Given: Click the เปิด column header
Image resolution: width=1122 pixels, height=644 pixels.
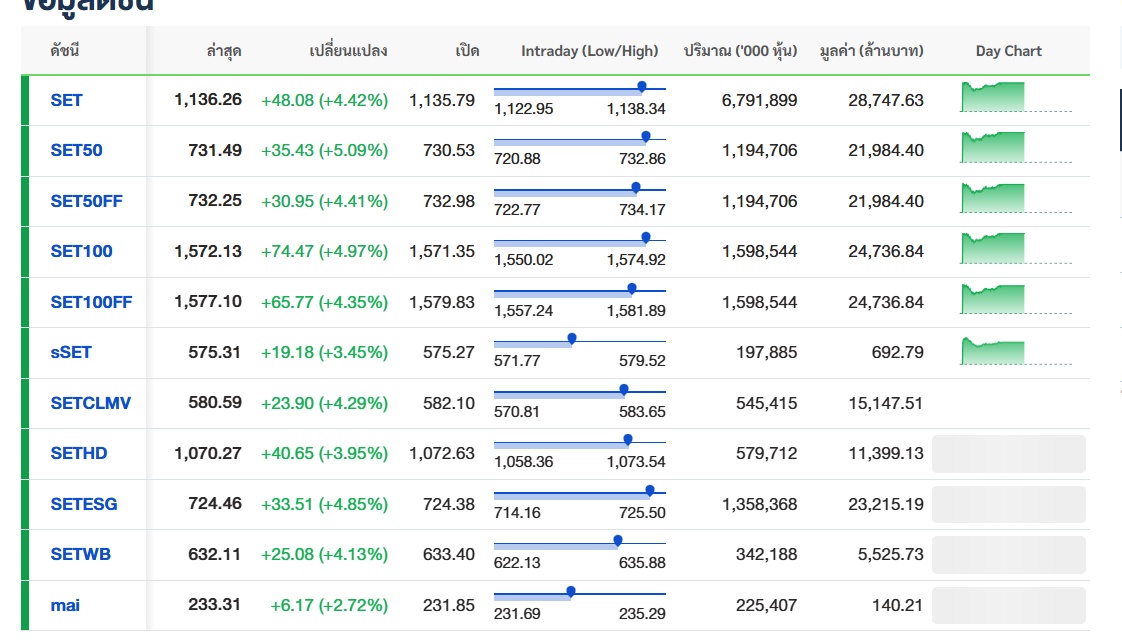Looking at the screenshot, I should [x=467, y=50].
